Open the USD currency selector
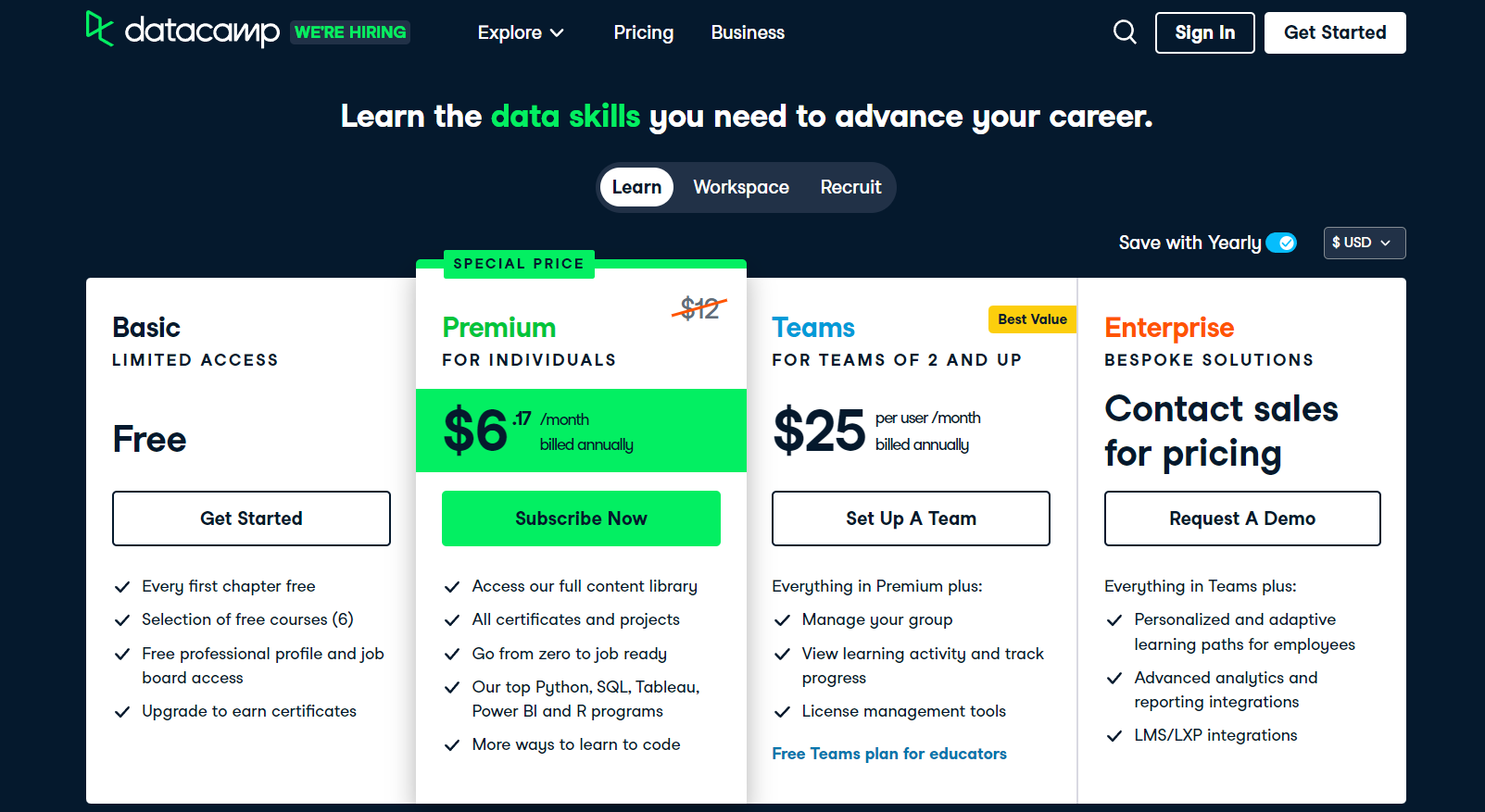The width and height of the screenshot is (1485, 812). [1364, 243]
